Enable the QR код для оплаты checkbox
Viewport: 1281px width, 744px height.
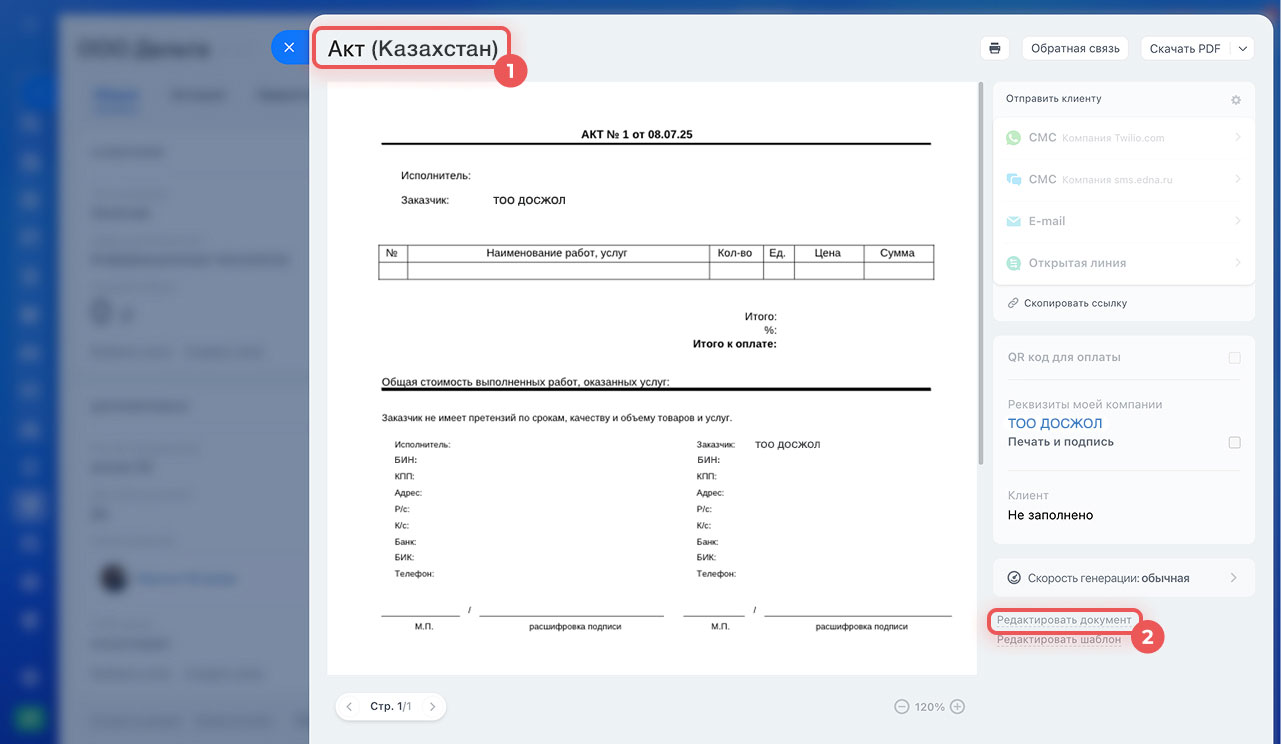1234,358
